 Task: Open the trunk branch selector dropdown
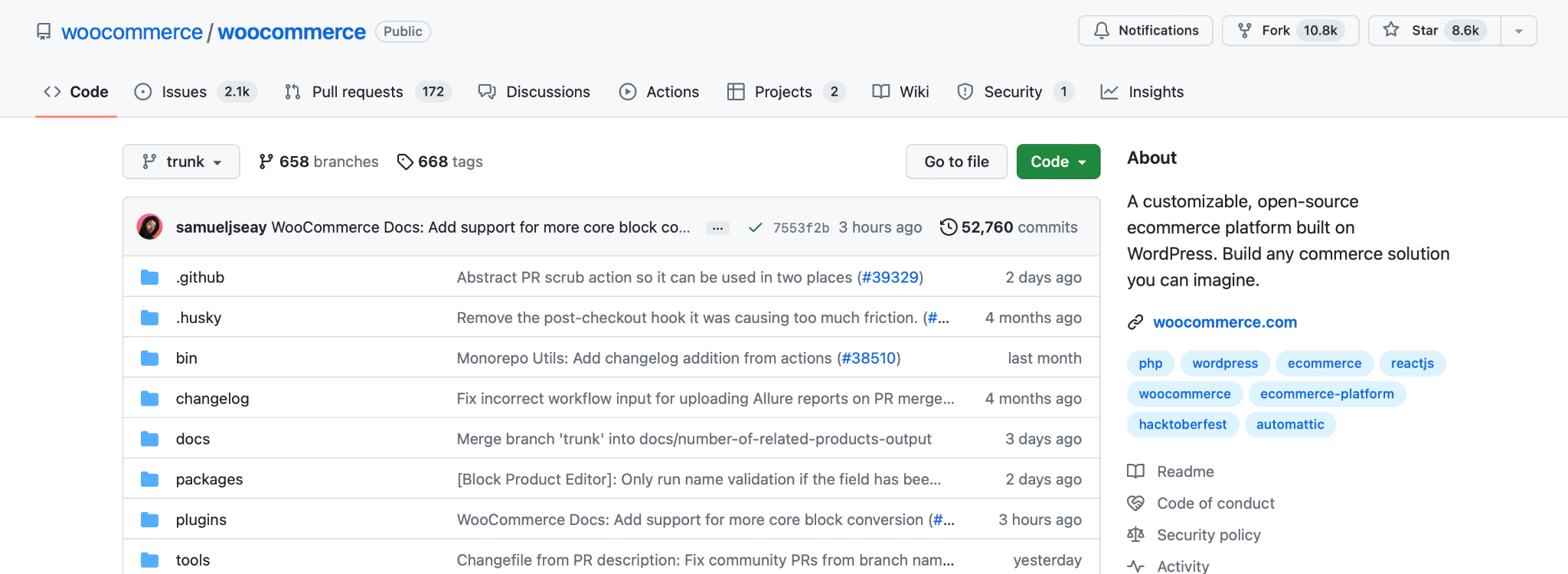pos(181,161)
